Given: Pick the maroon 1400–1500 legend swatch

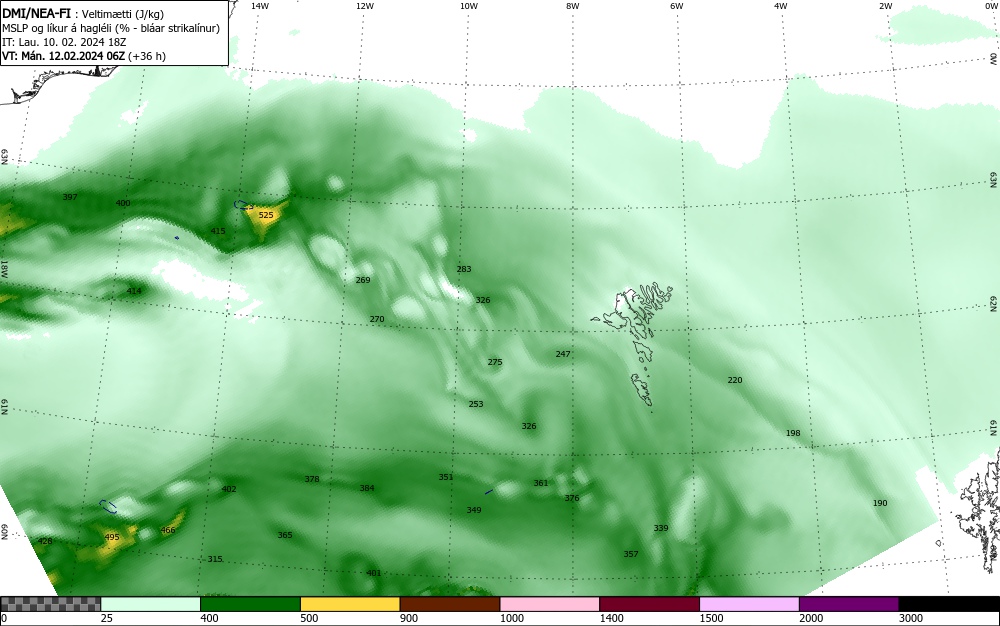Looking at the screenshot, I should click(649, 604).
